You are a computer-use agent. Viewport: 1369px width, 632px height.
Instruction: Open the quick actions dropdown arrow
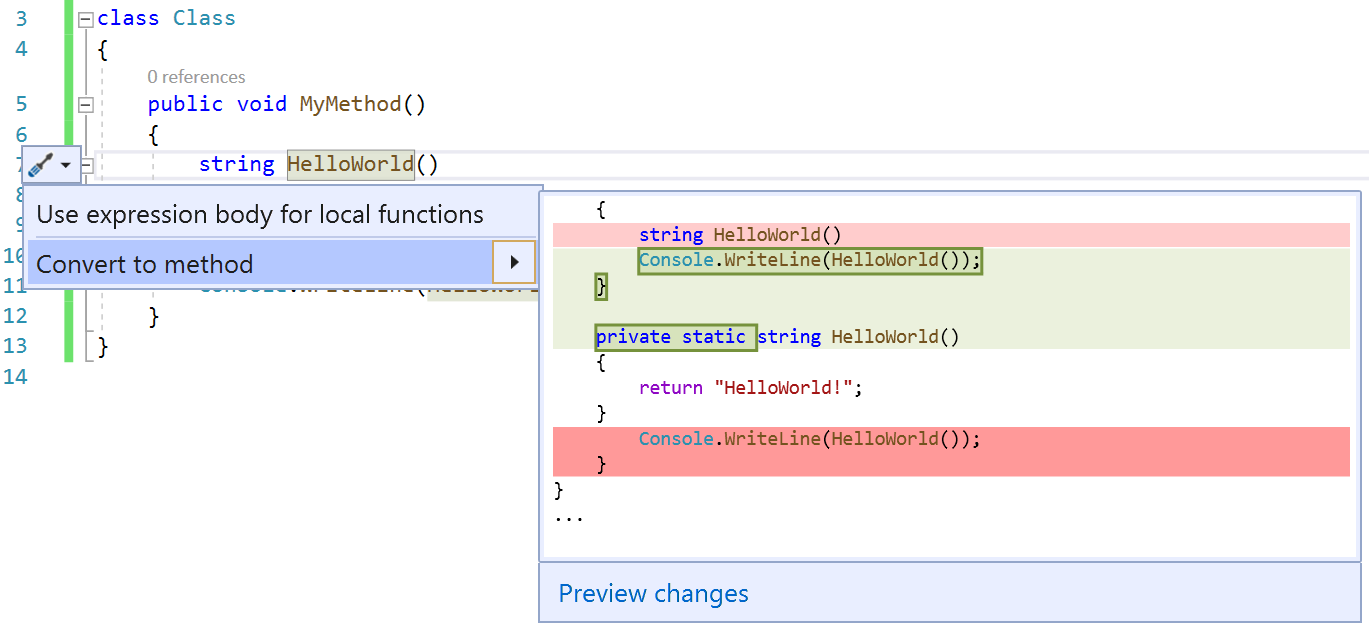pyautogui.click(x=66, y=164)
